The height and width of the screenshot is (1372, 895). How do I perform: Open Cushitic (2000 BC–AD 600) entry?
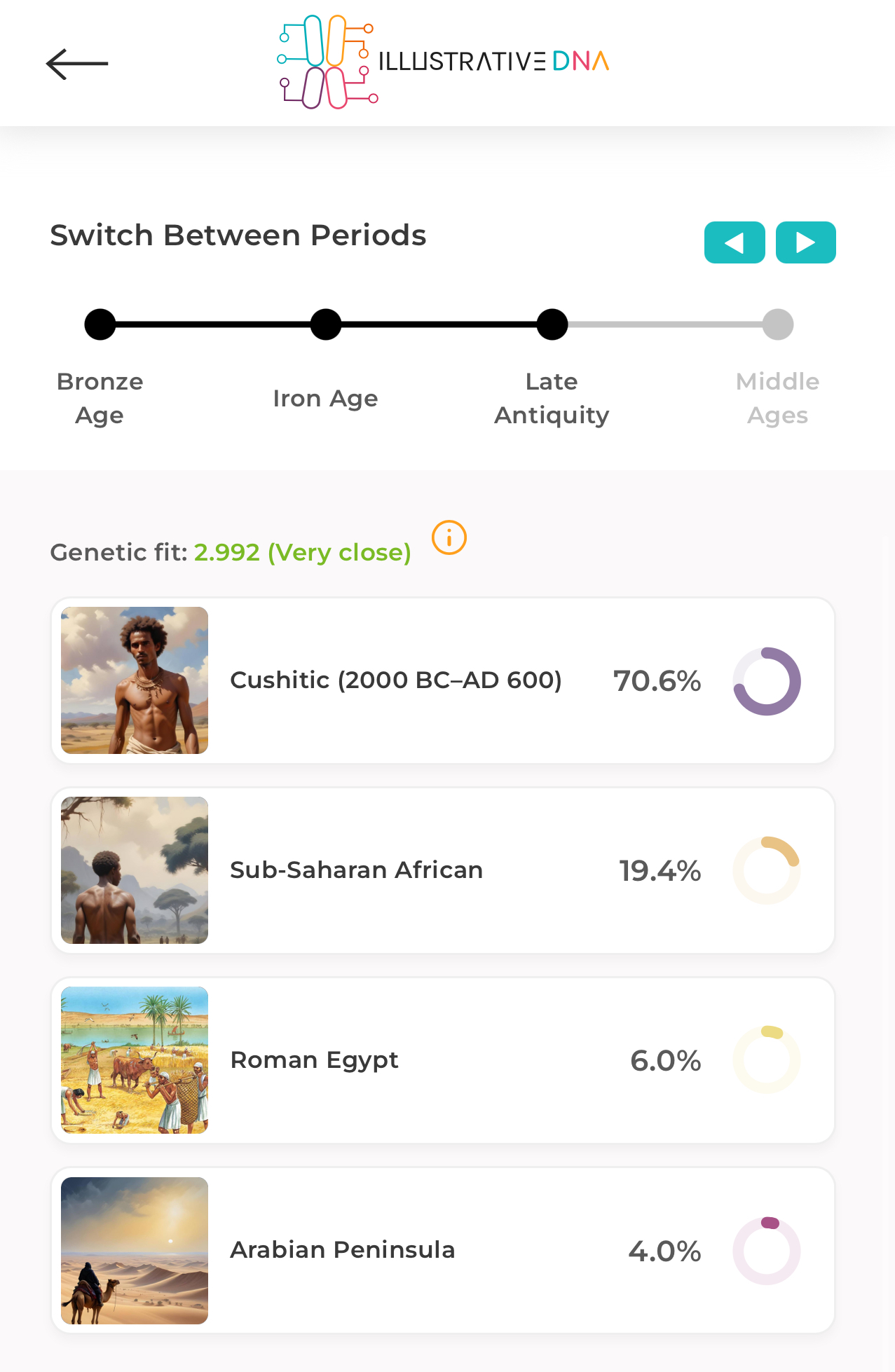click(396, 680)
